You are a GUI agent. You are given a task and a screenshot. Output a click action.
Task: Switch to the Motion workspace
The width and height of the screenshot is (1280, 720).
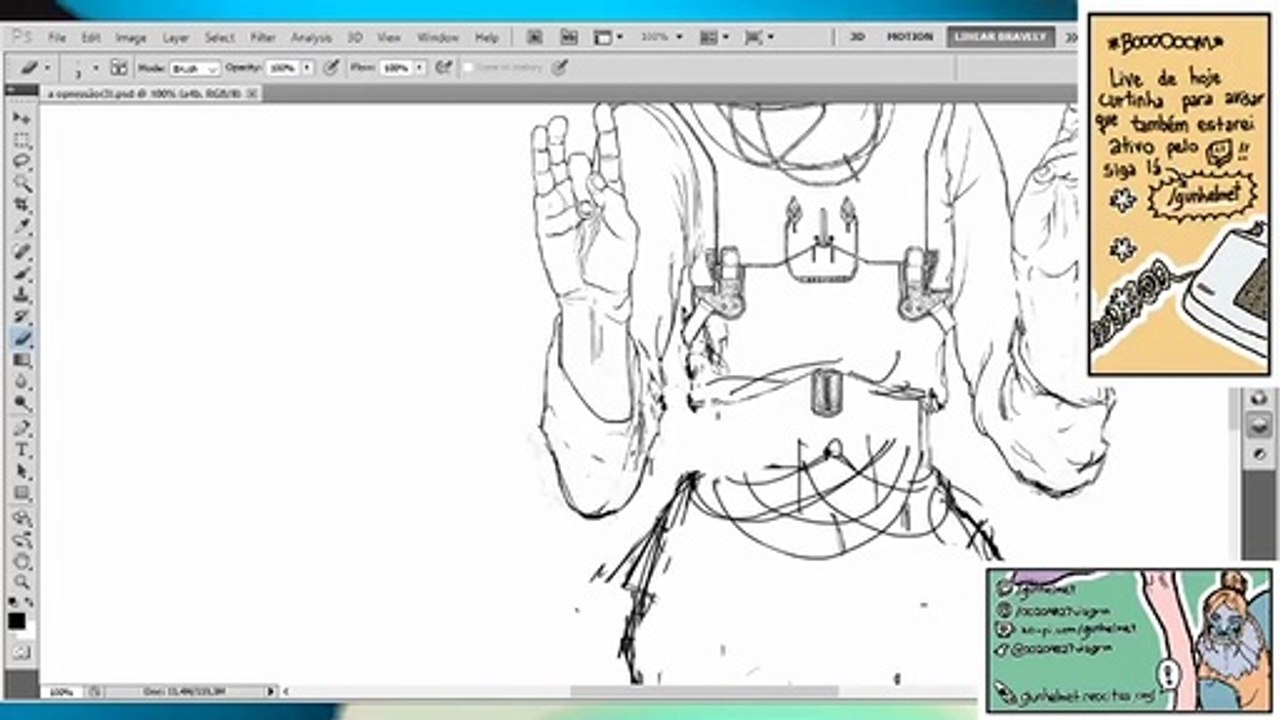point(910,37)
